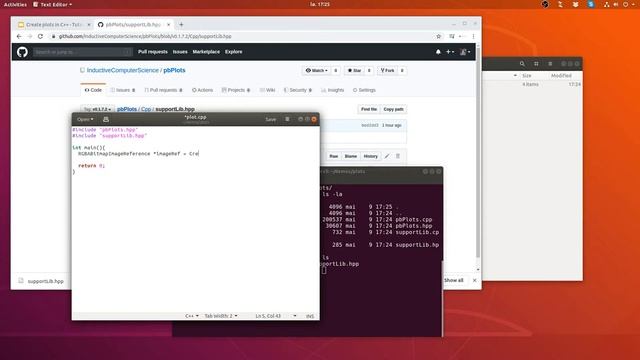Open the Projects tab

[x=236, y=90]
